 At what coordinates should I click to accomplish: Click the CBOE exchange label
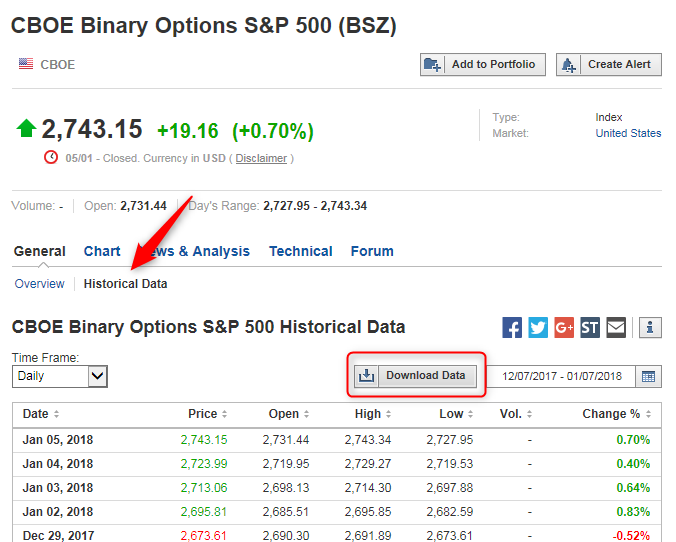[x=58, y=65]
